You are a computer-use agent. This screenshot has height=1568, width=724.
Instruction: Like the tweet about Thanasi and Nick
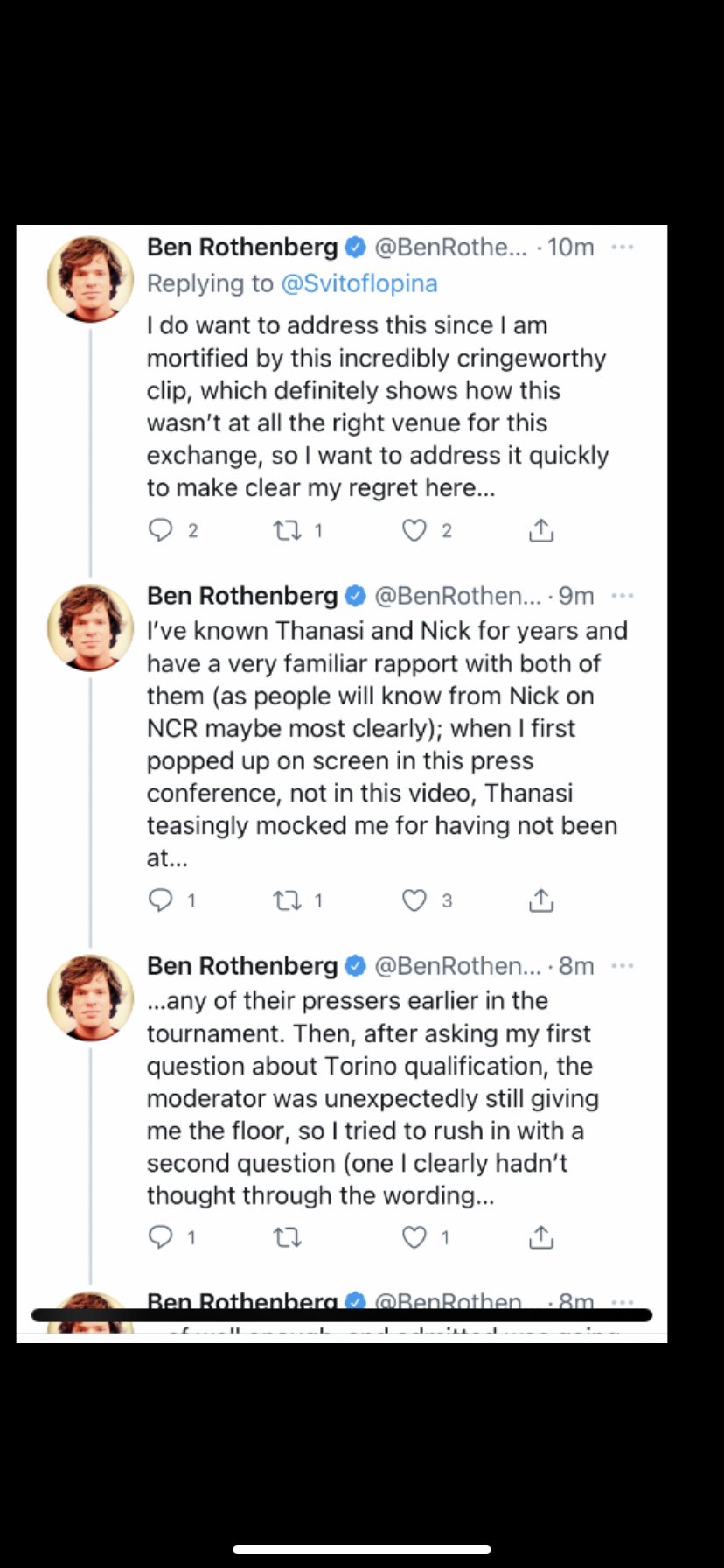tap(414, 899)
